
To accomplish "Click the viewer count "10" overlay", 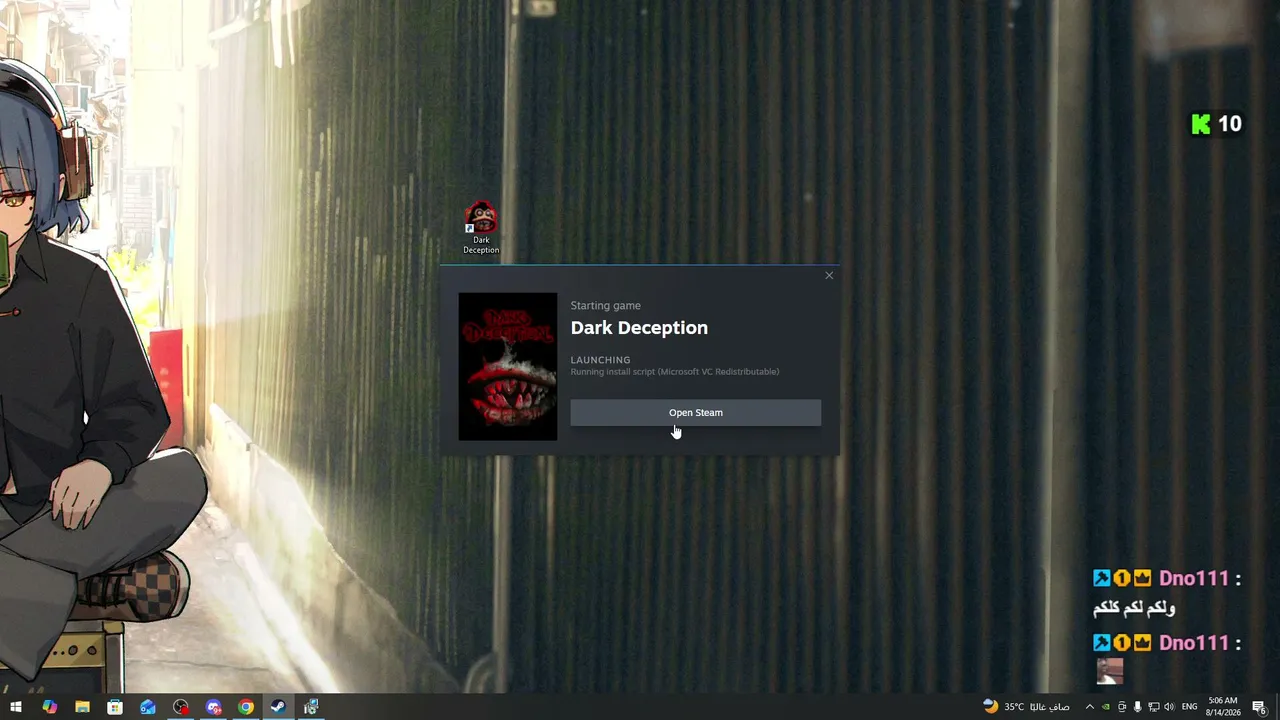I will (x=1229, y=124).
